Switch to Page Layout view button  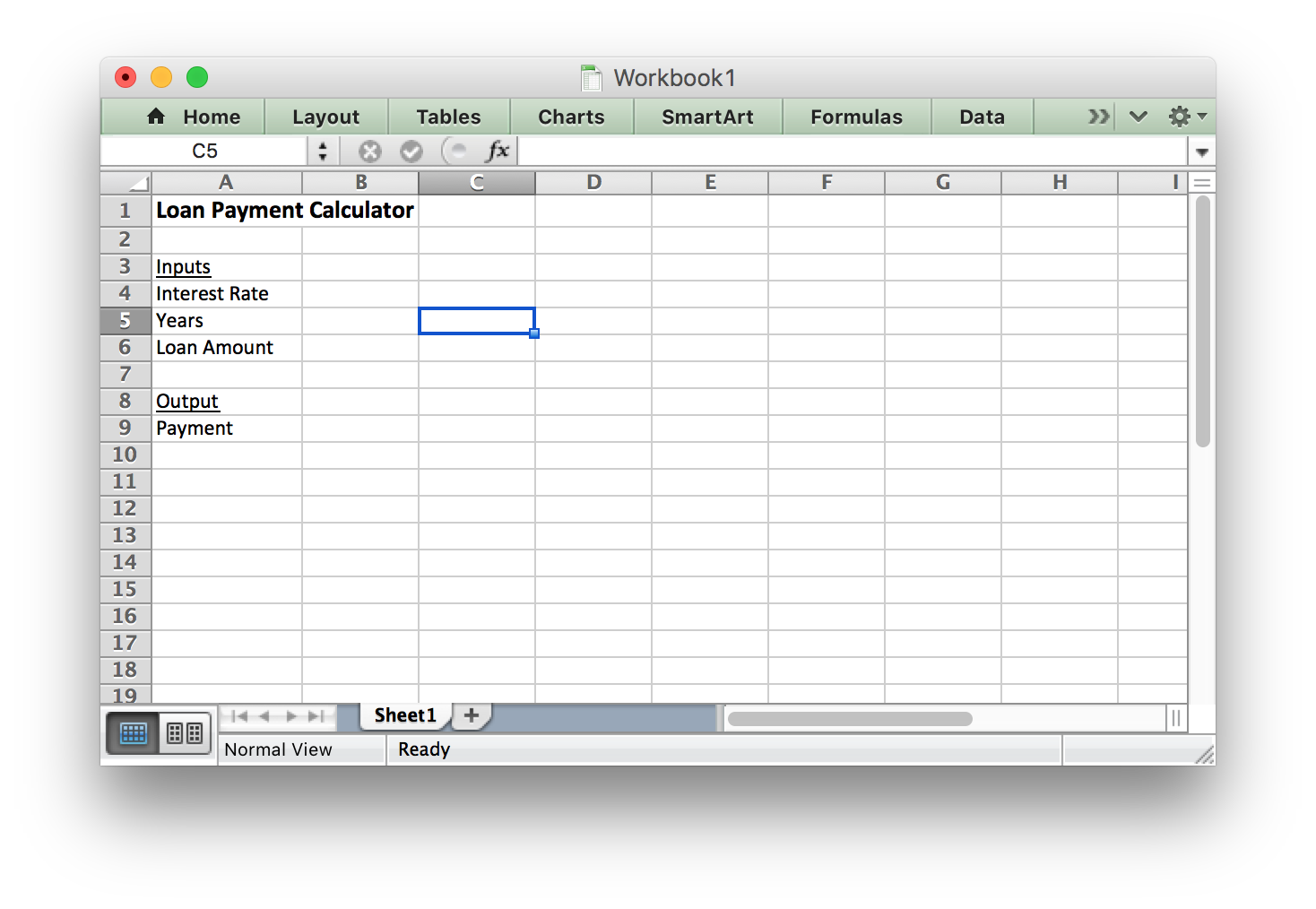pos(185,733)
